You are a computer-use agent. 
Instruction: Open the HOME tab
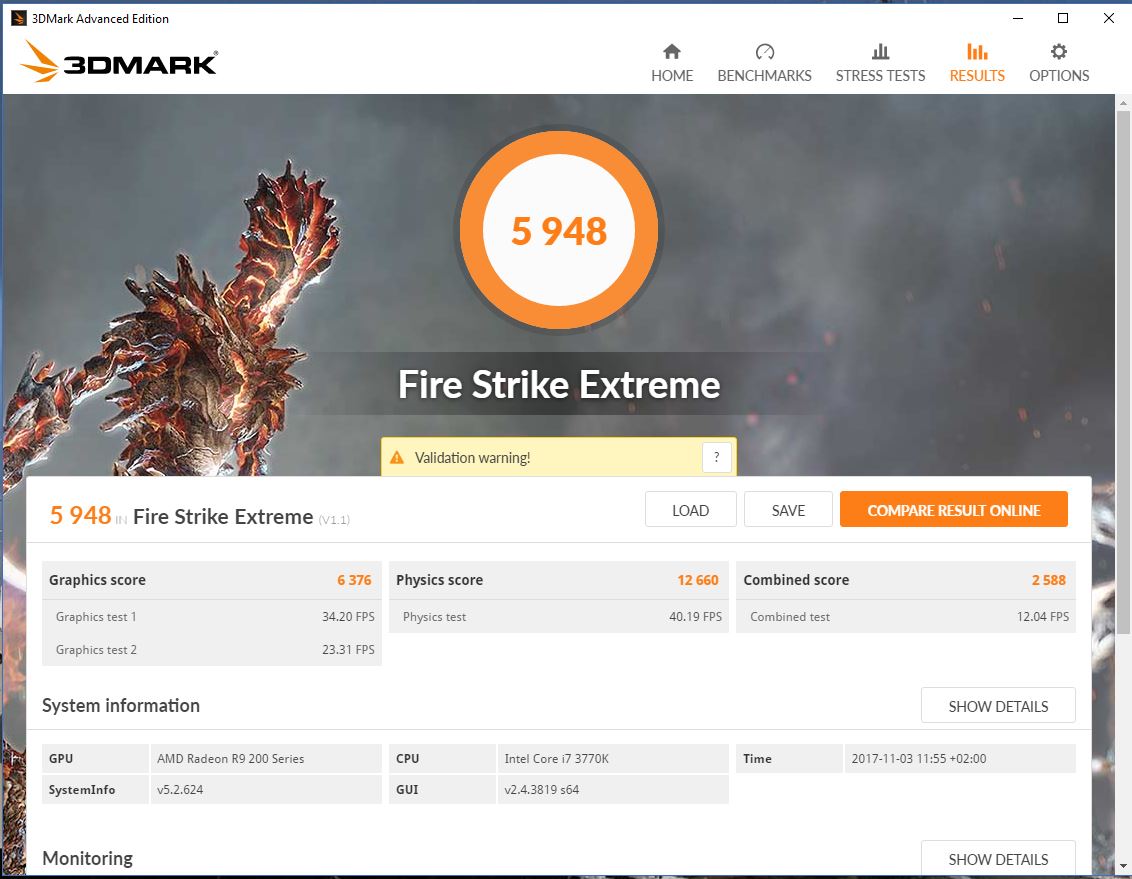click(671, 76)
